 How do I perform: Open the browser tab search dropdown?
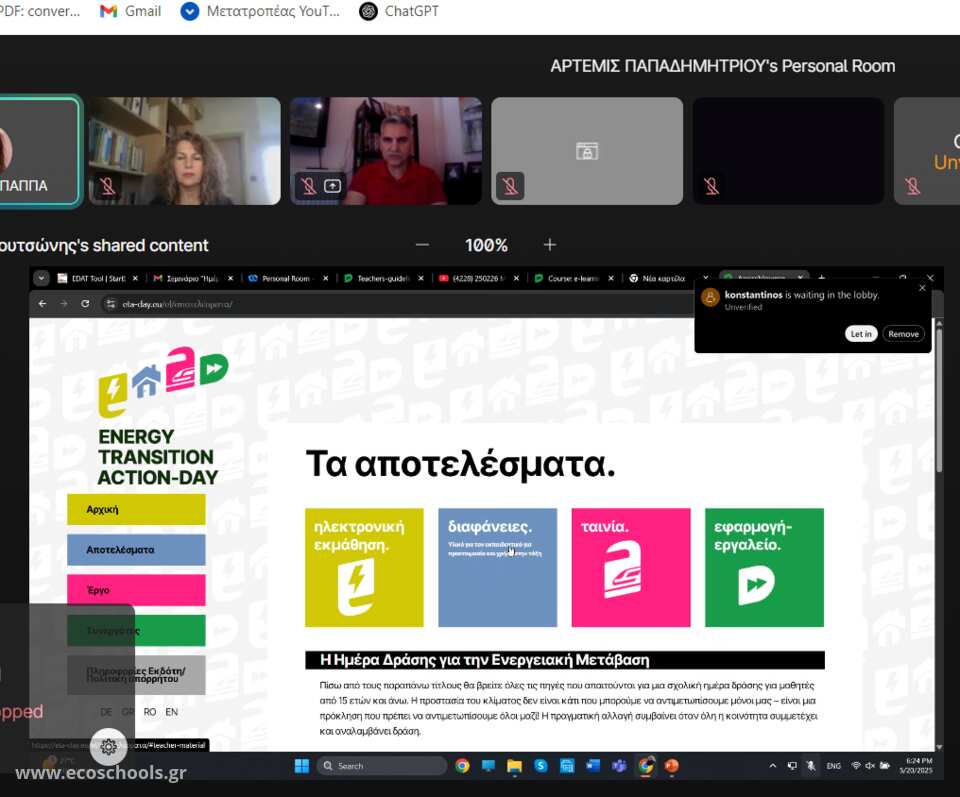coord(41,278)
